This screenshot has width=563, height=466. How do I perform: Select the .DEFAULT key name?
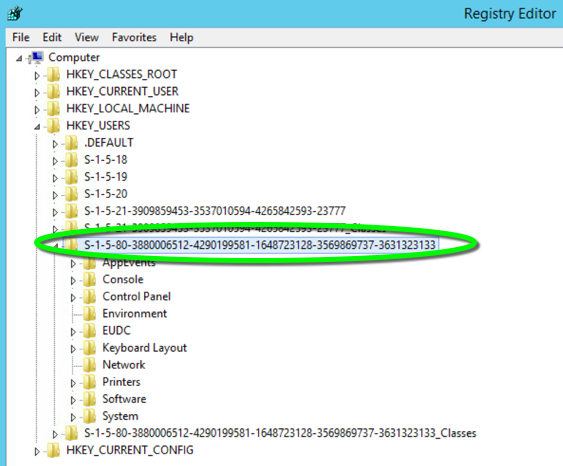coord(108,143)
